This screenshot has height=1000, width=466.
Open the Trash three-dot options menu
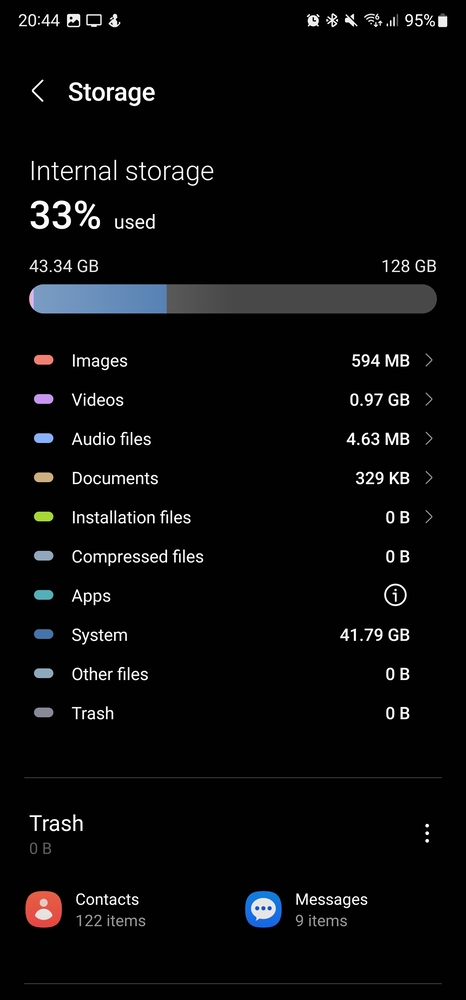tap(426, 833)
